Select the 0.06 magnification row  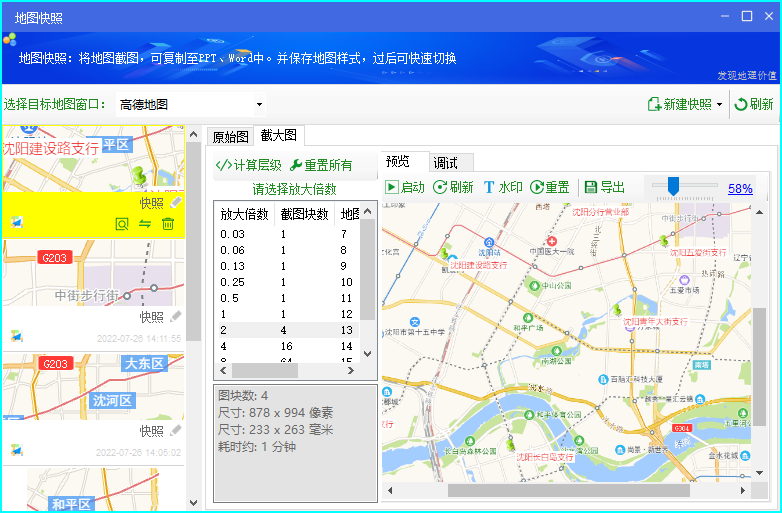click(x=287, y=250)
